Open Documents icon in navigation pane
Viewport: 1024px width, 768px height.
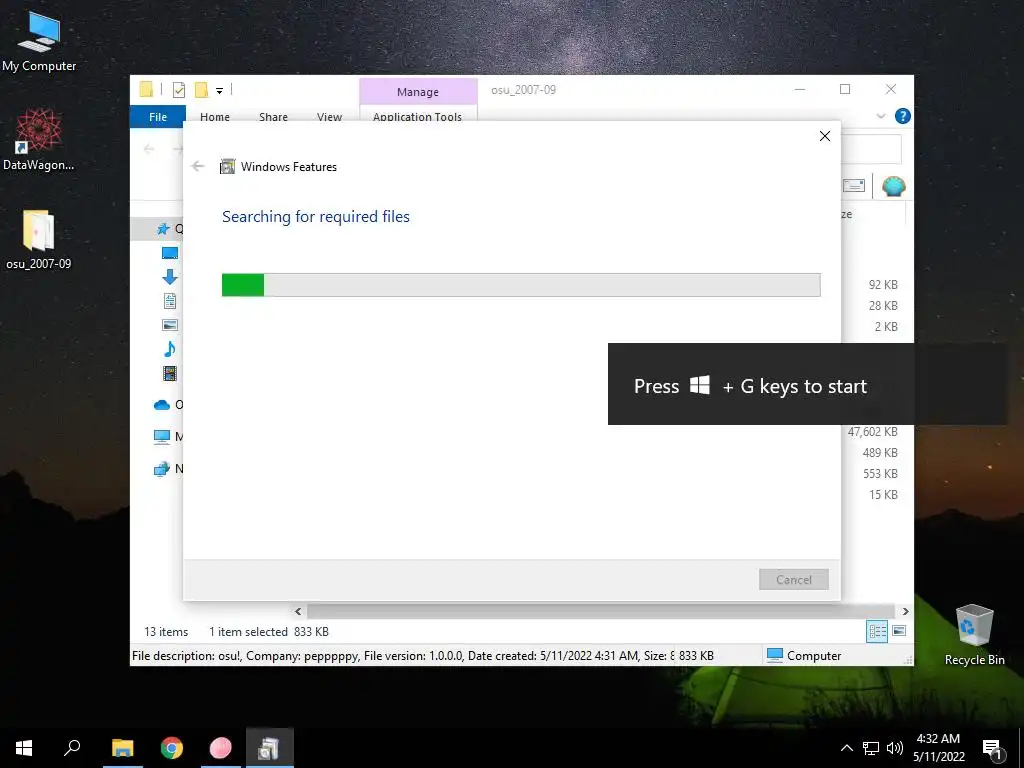pos(170,301)
